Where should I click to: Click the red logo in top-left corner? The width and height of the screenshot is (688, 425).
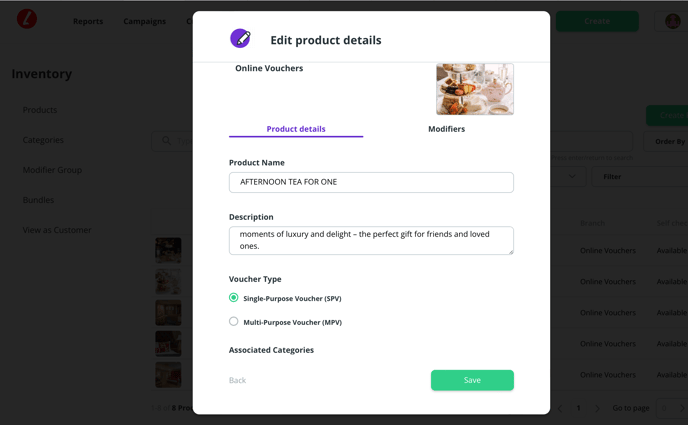pos(27,20)
